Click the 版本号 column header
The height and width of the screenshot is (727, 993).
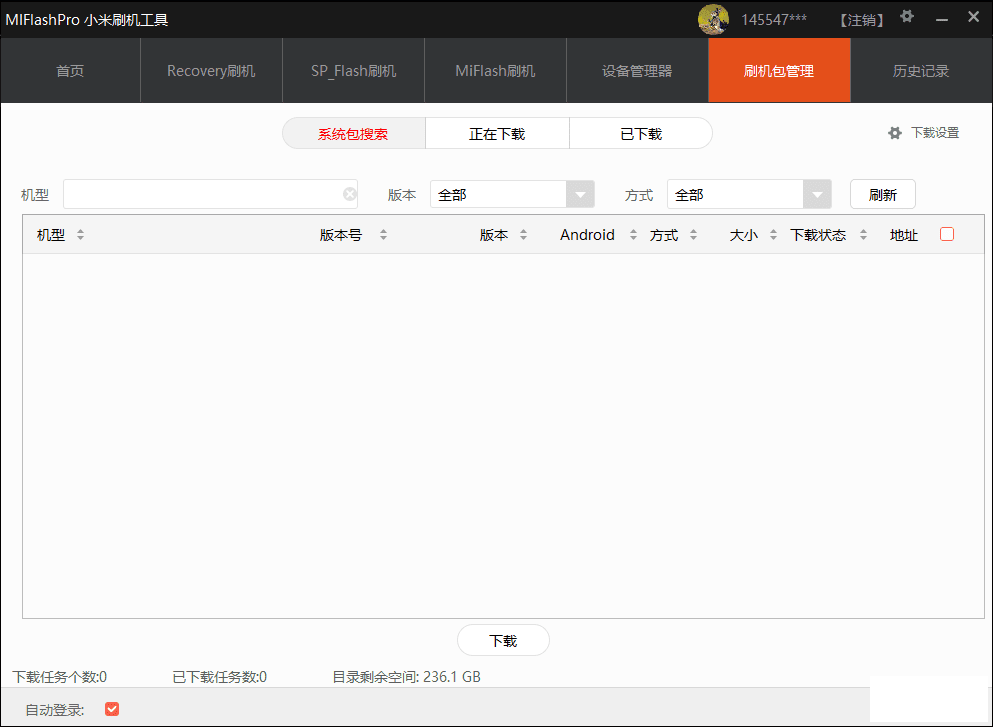tap(341, 235)
